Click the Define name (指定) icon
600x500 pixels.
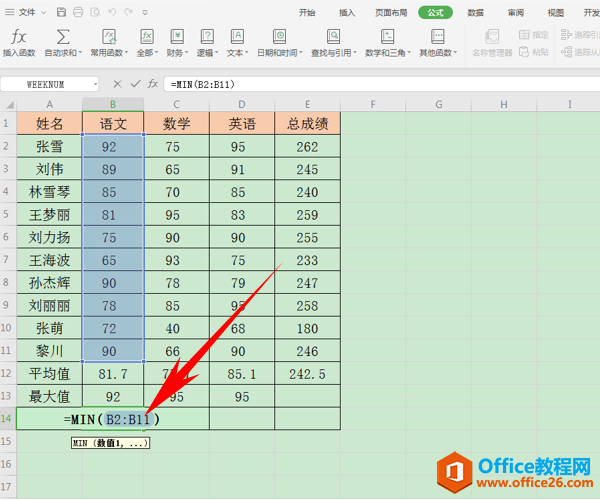pyautogui.click(x=524, y=35)
